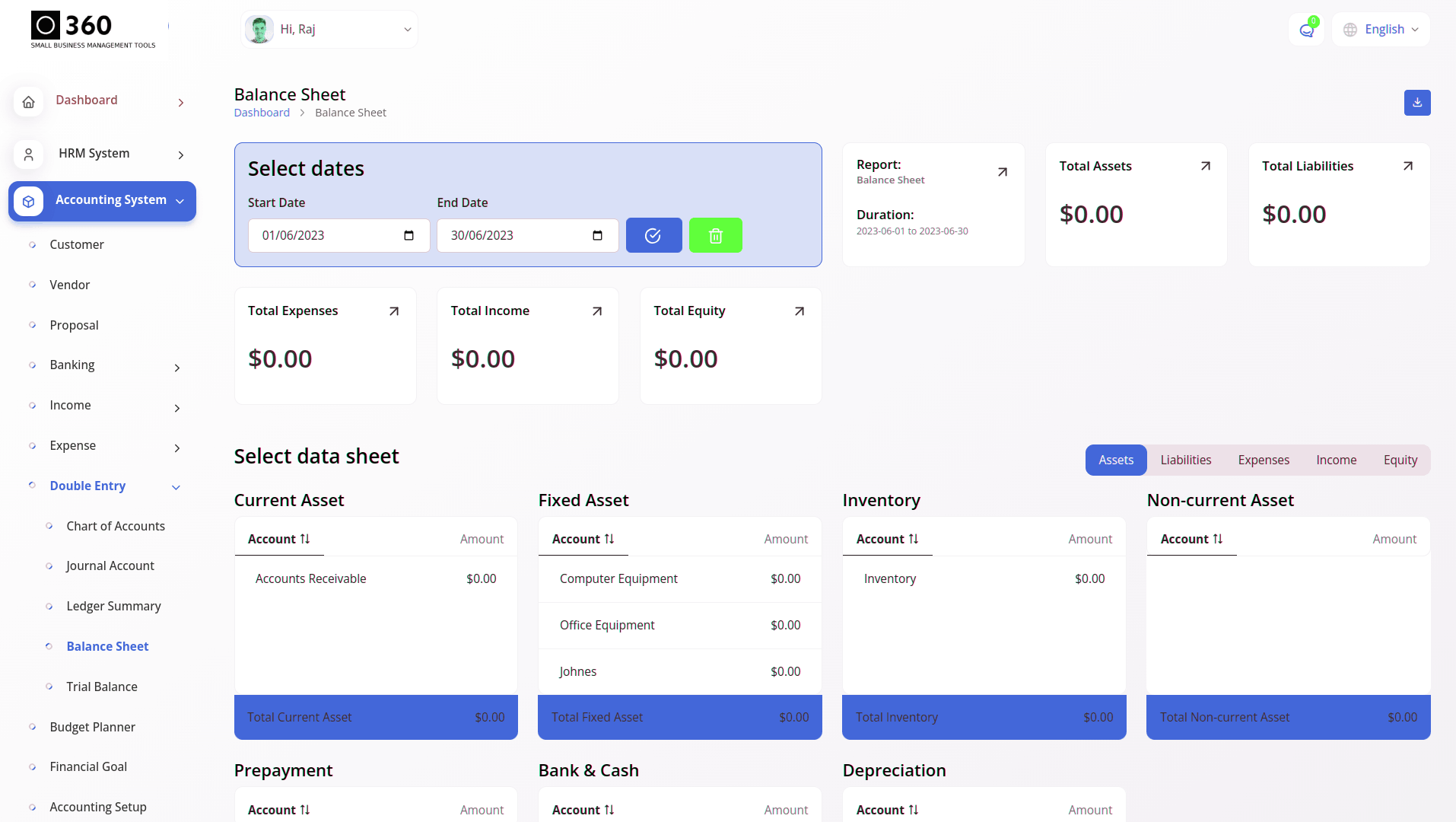Open Start Date calendar picker icon

pos(409,236)
